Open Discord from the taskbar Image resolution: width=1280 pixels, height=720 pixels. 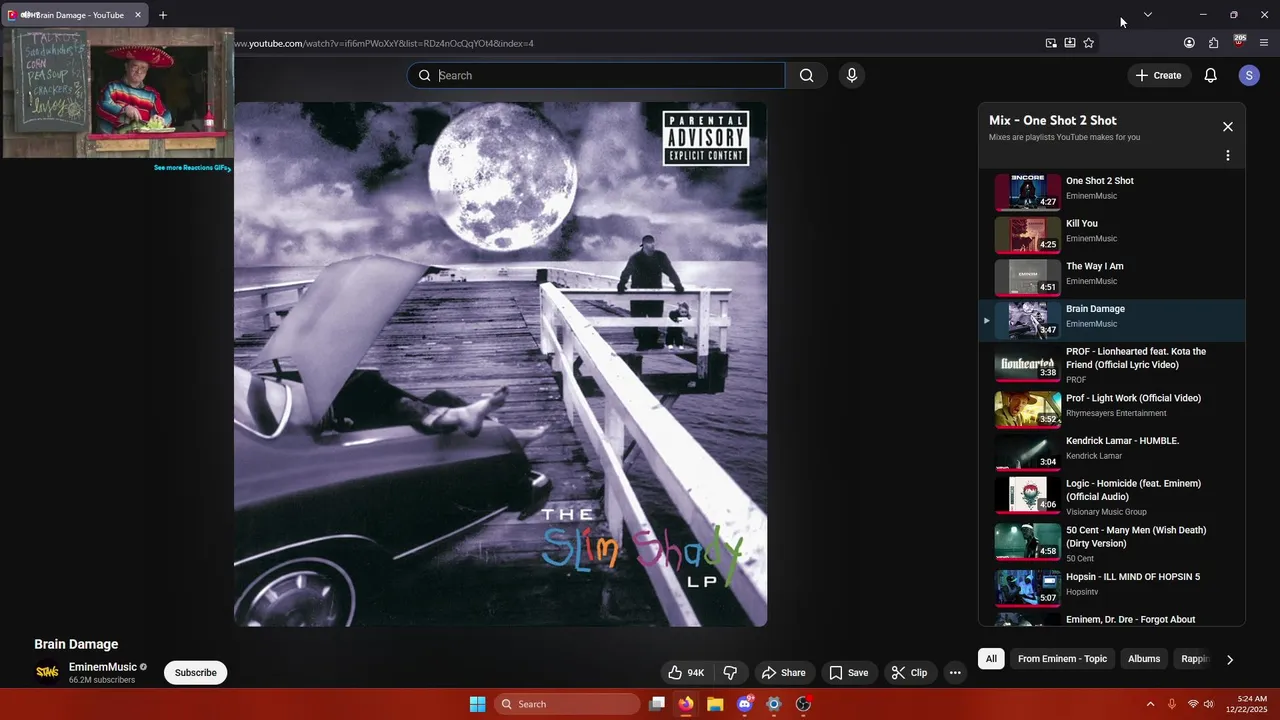[744, 704]
